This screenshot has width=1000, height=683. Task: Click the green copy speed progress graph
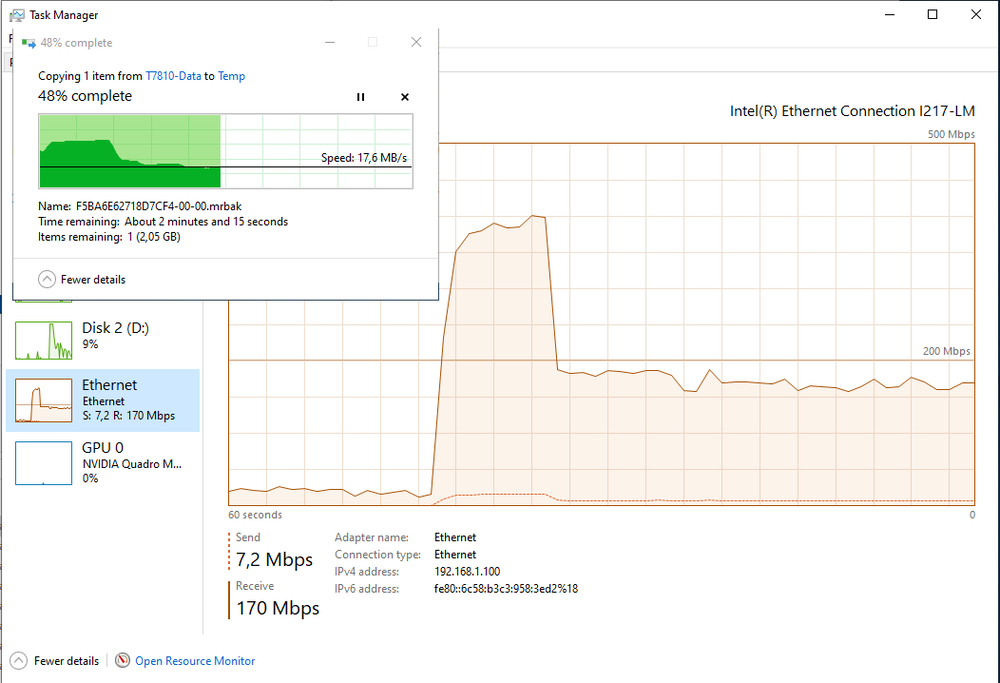click(x=226, y=151)
